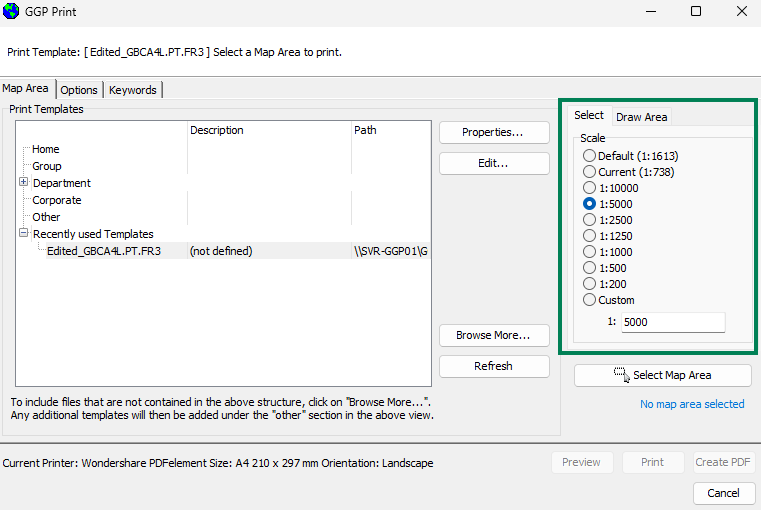
Task: Click the Edit... button
Action: pyautogui.click(x=494, y=164)
